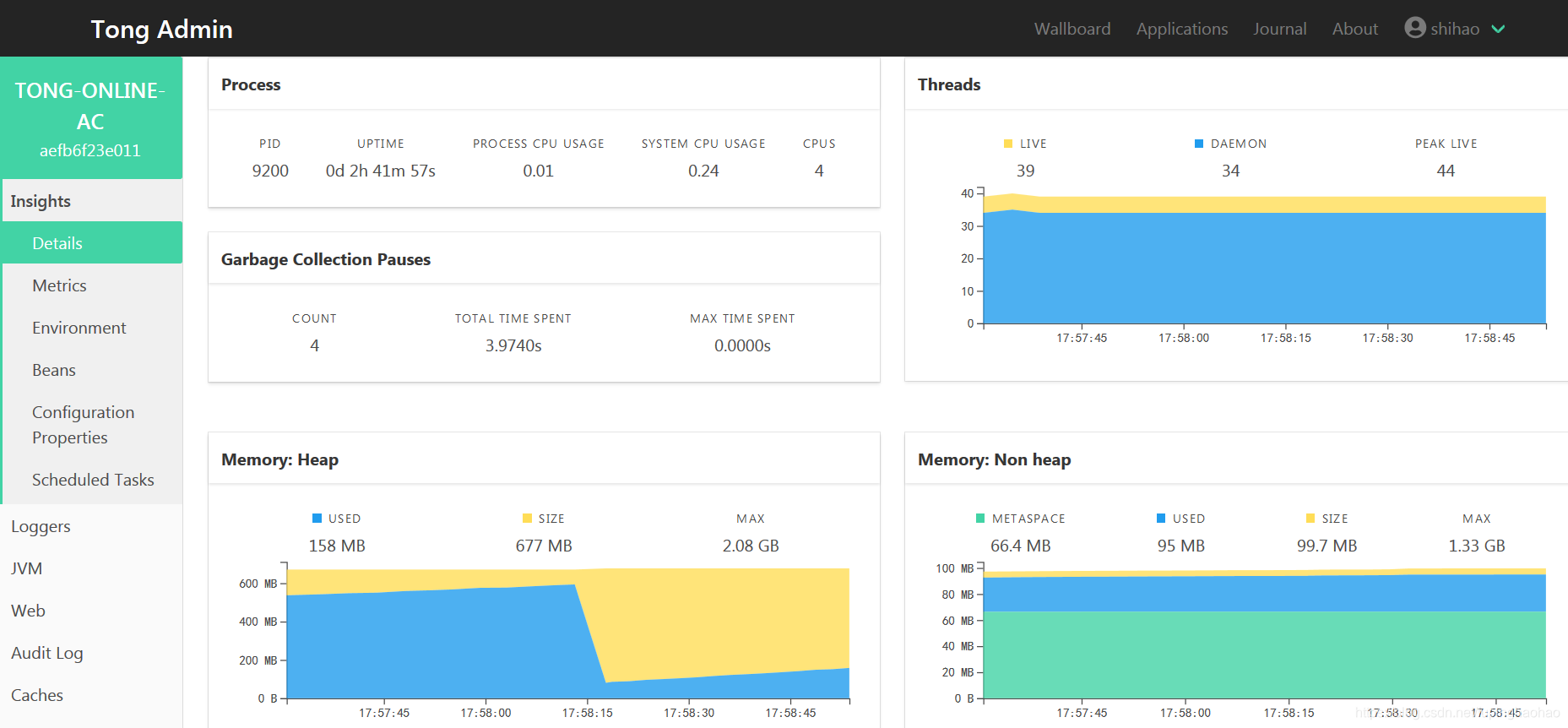Image resolution: width=1568 pixels, height=728 pixels.
Task: Click the GC total time spent 3.9740s
Action: 513,345
